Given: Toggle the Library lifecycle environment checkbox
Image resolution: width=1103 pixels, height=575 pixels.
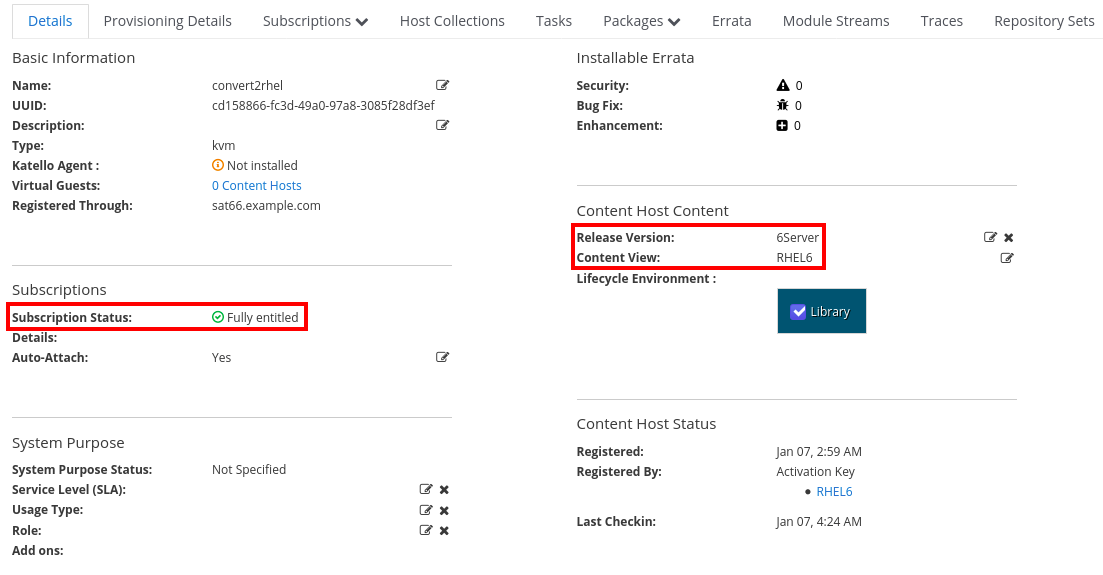Looking at the screenshot, I should click(798, 311).
